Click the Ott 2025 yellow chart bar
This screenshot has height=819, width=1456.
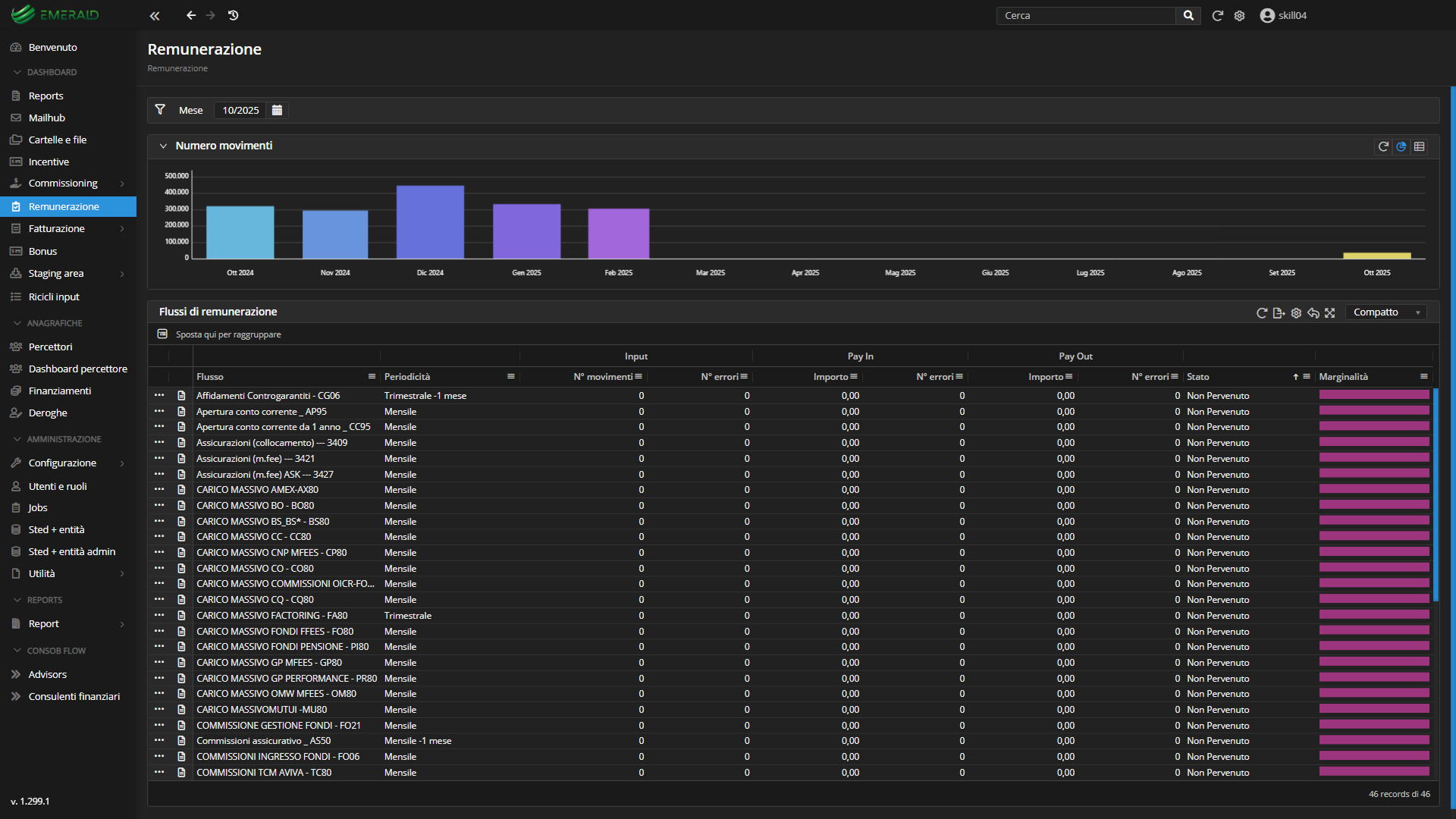[x=1377, y=256]
